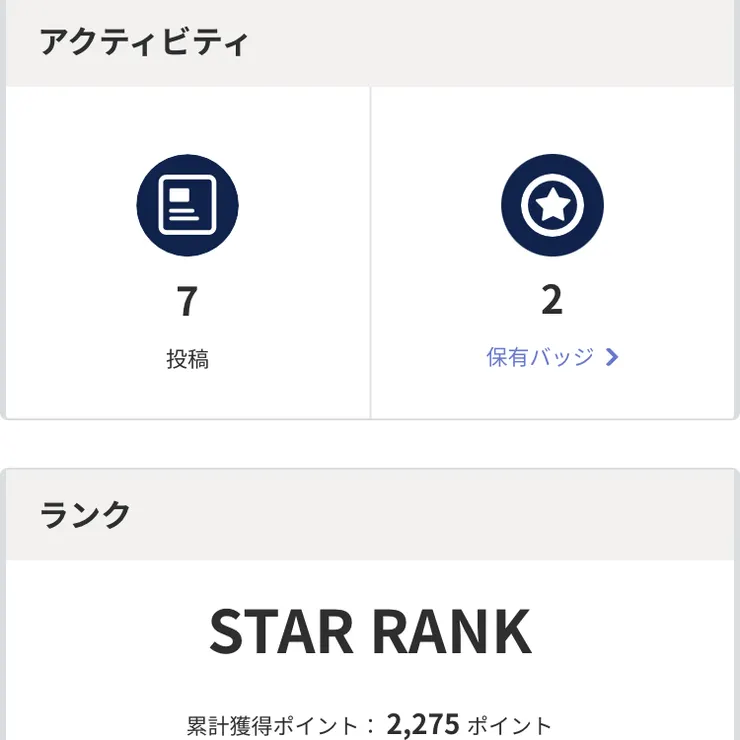Open the 保有バッジ link
Screen dimensions: 740x740
tap(540, 357)
